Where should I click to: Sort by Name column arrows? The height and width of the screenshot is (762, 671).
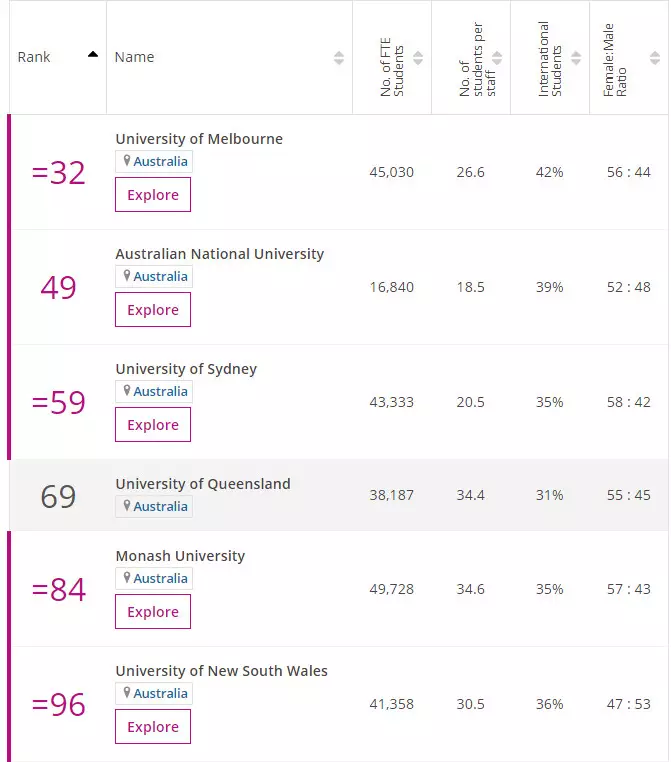click(339, 57)
